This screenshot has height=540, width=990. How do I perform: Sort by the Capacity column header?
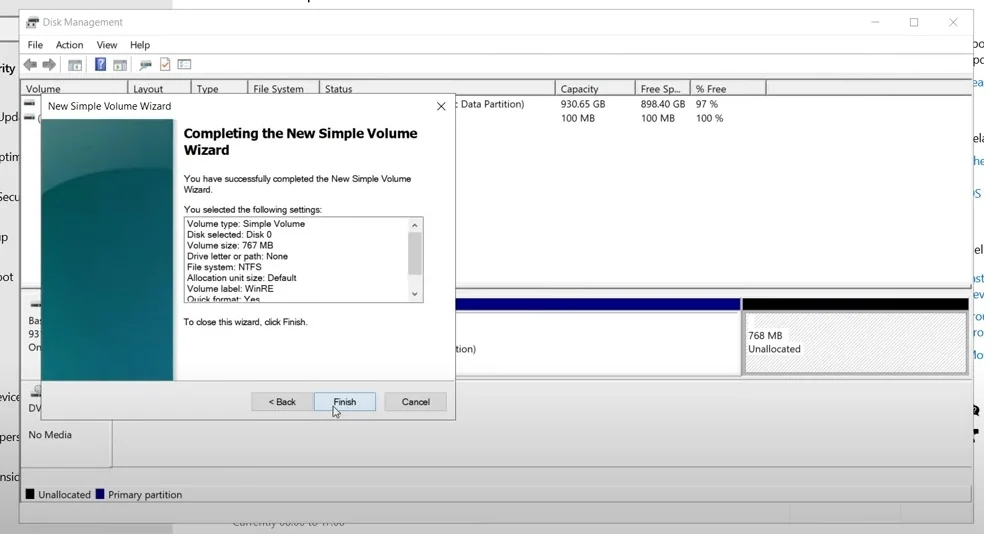[595, 89]
